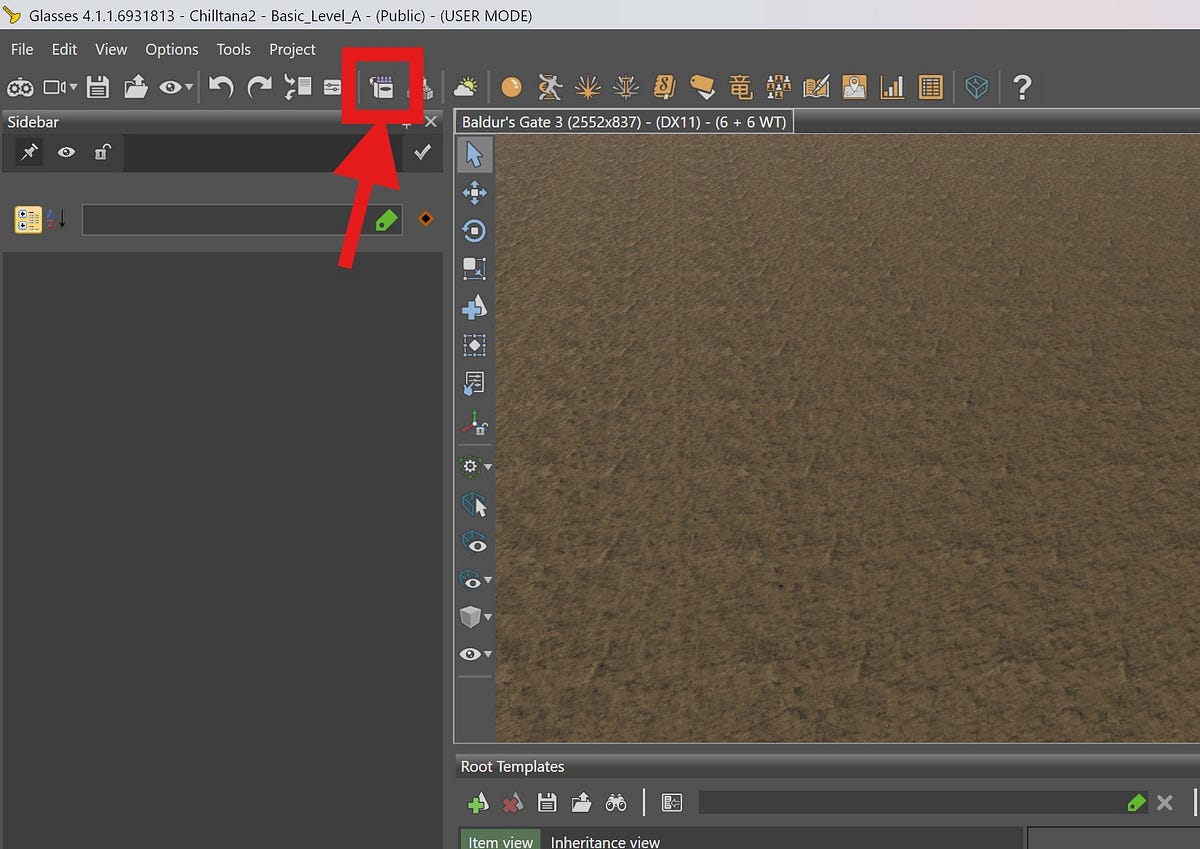Screen dimensions: 1200x849
Task: Select the tag tool in the top toolbar
Action: coord(703,87)
